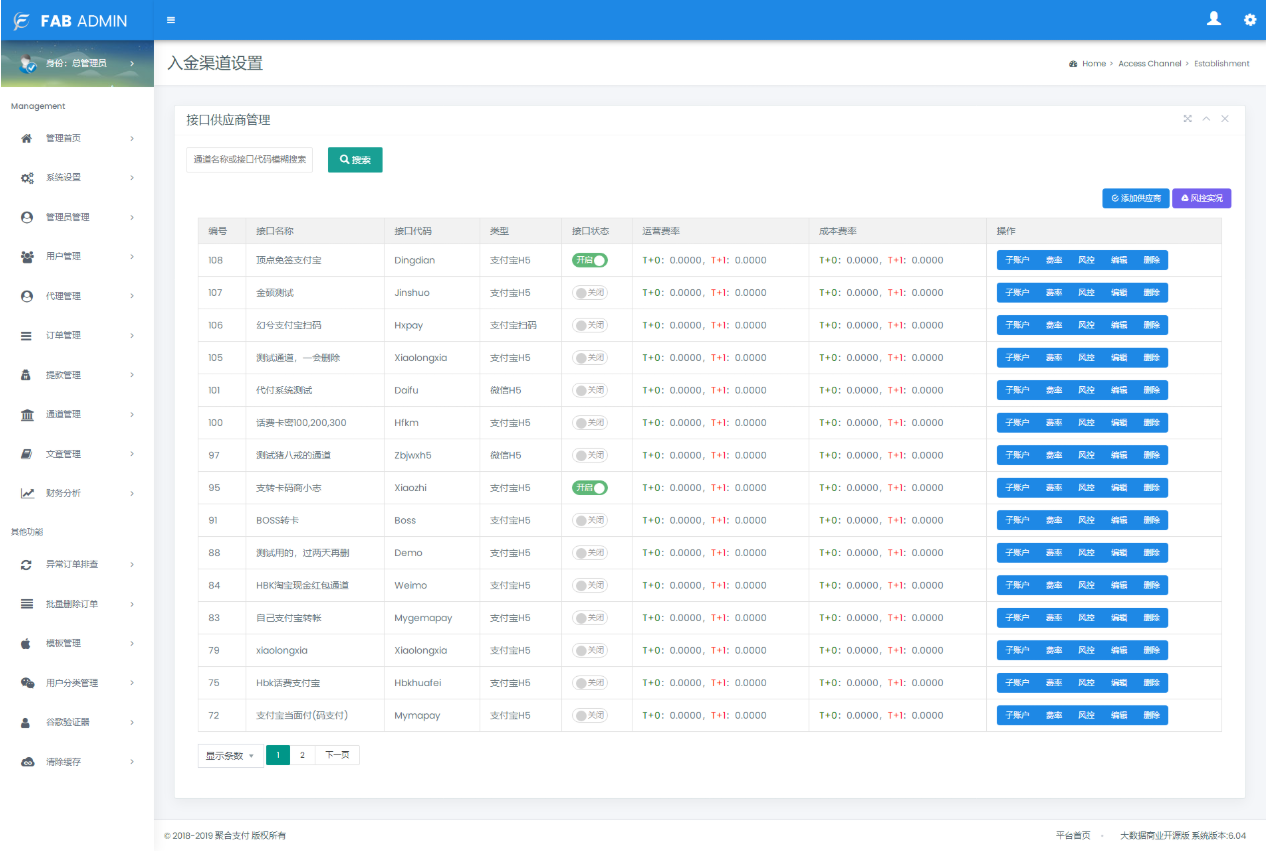The image size is (1266, 851).
Task: Click 编辑 for interface Dingdian
Action: (1121, 259)
